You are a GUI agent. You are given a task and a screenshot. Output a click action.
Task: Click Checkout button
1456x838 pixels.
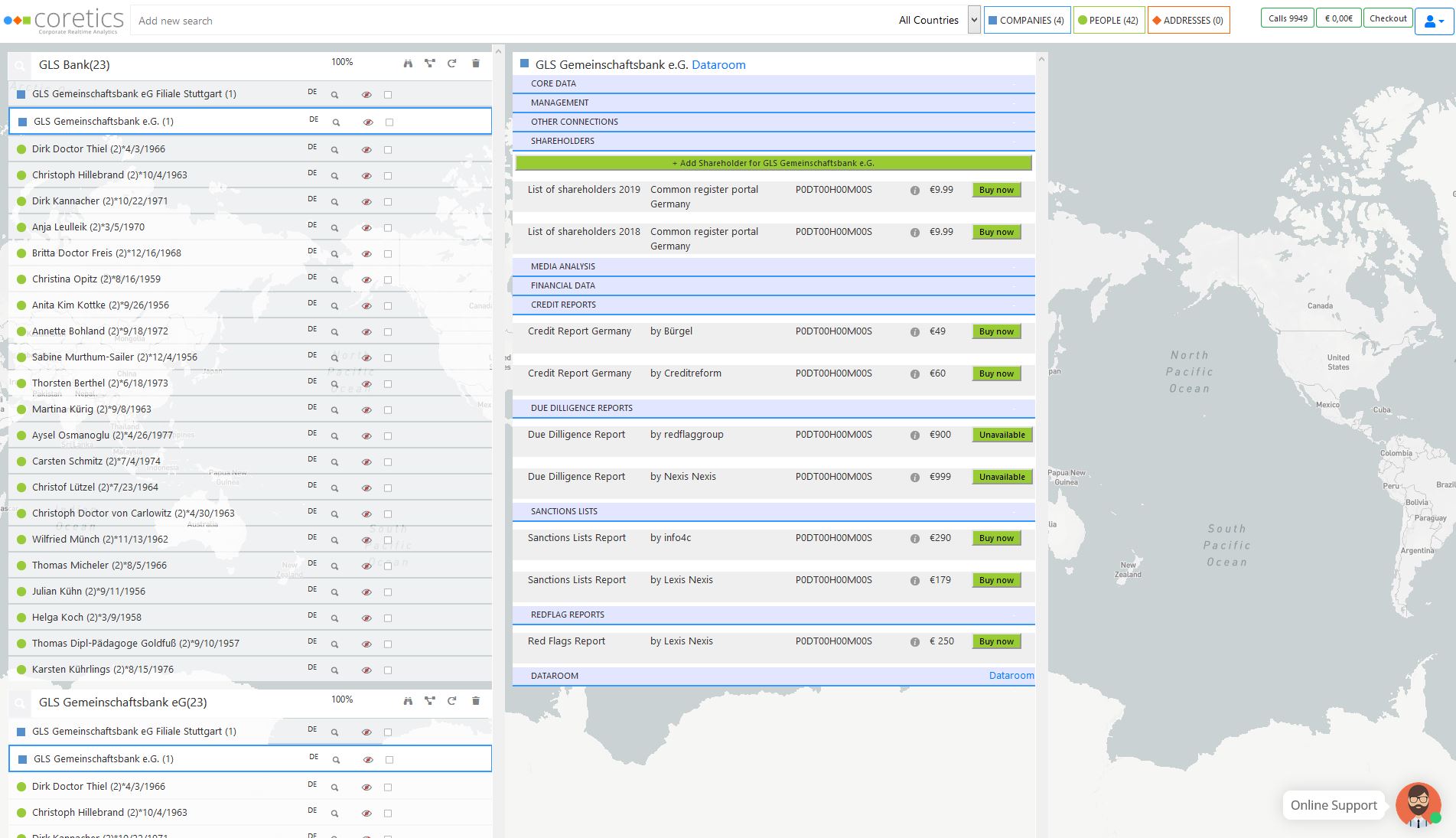click(x=1388, y=18)
